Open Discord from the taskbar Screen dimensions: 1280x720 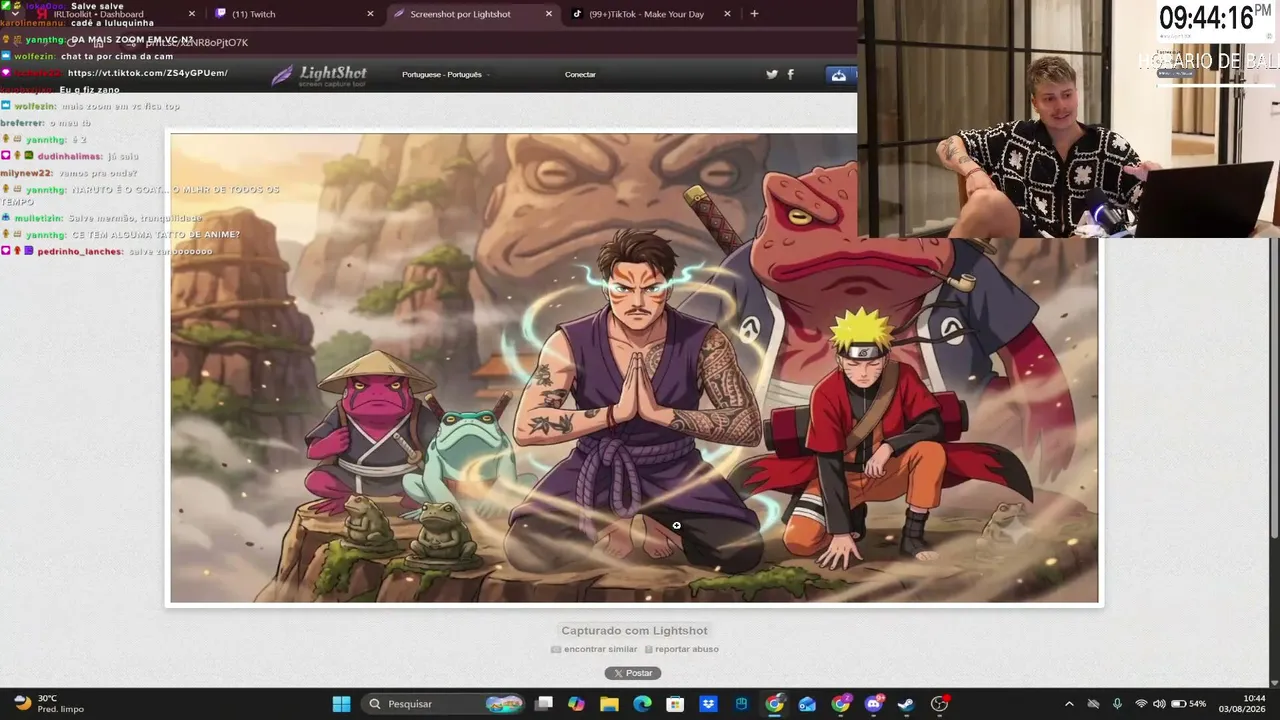[873, 704]
